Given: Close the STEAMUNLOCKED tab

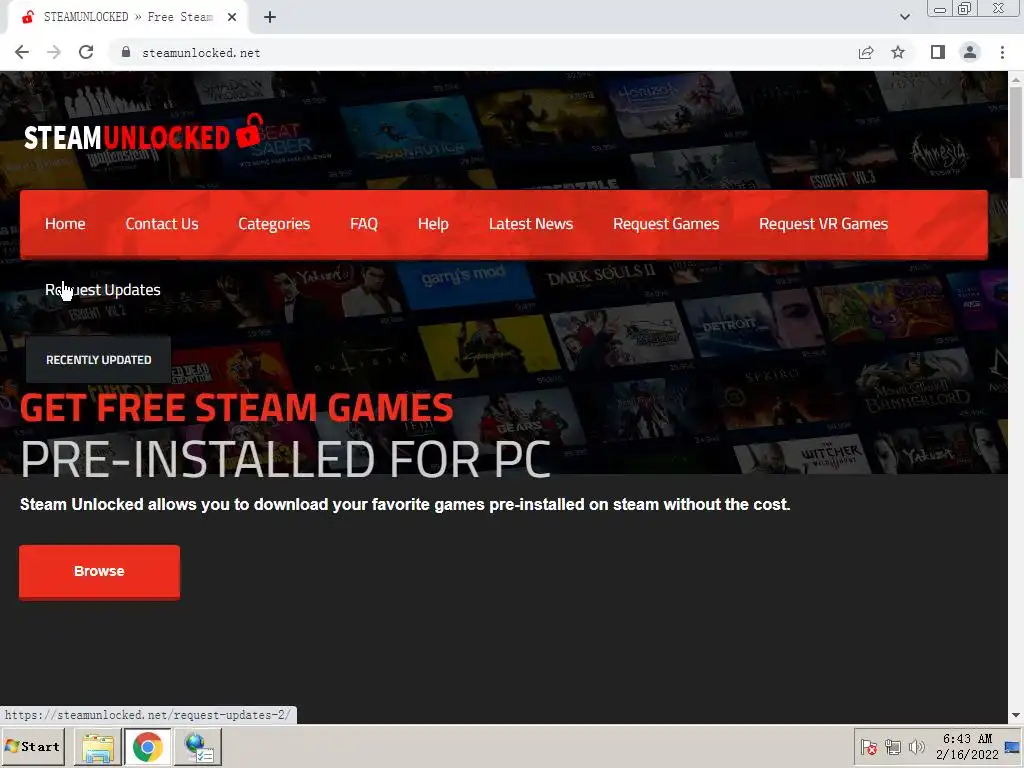Looking at the screenshot, I should [232, 17].
